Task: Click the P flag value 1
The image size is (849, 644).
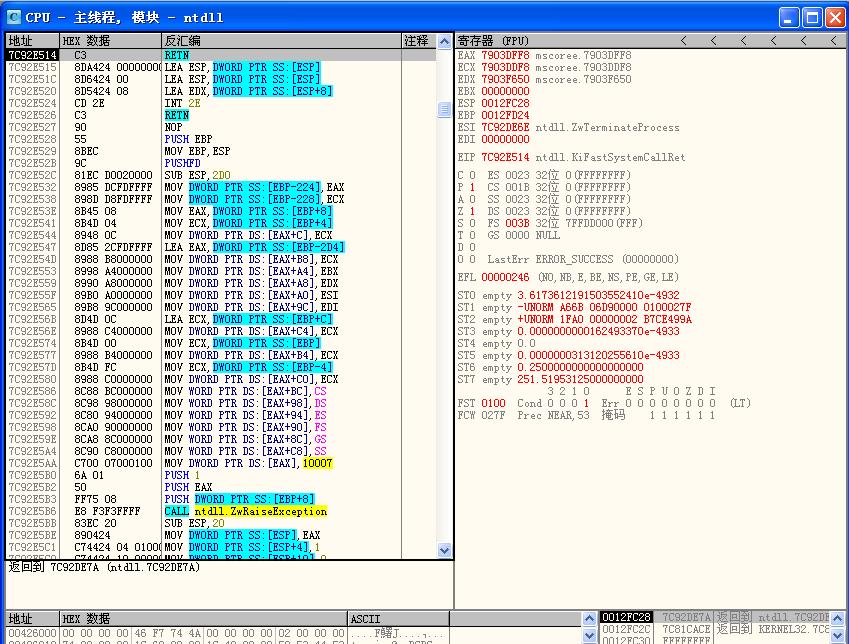Action: [472, 187]
